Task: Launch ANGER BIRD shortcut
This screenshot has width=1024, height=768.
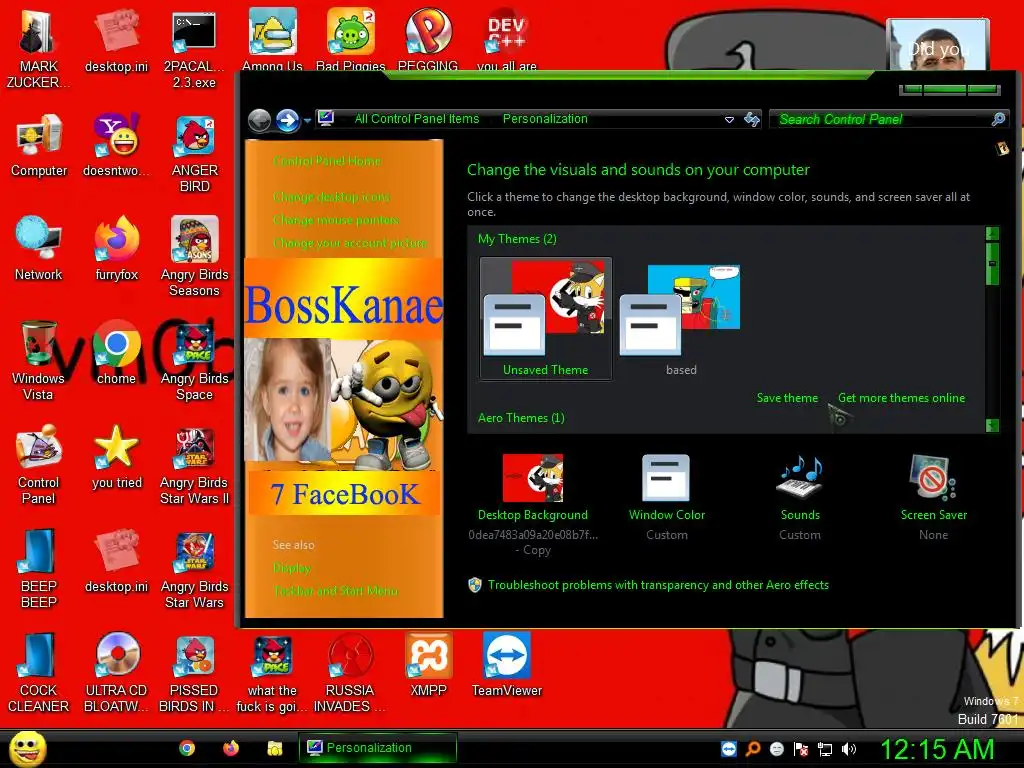Action: click(x=194, y=153)
